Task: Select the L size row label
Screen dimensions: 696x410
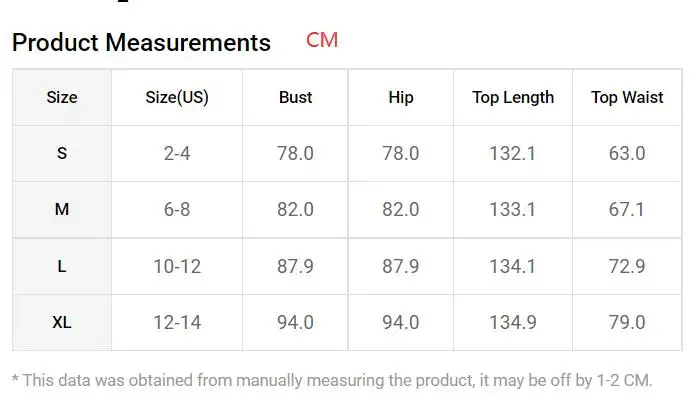Action: click(62, 266)
